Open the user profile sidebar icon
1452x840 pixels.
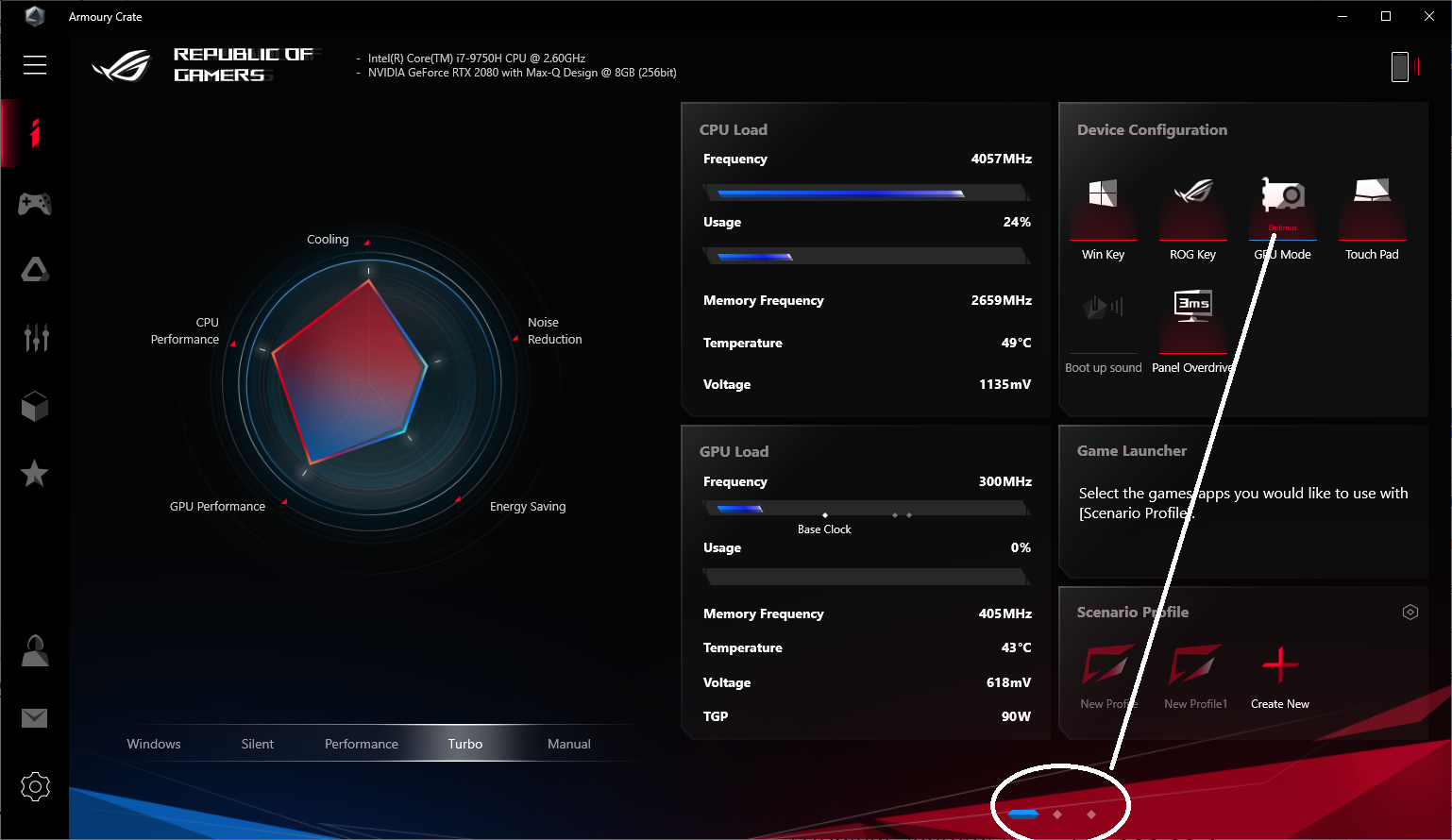pyautogui.click(x=35, y=650)
